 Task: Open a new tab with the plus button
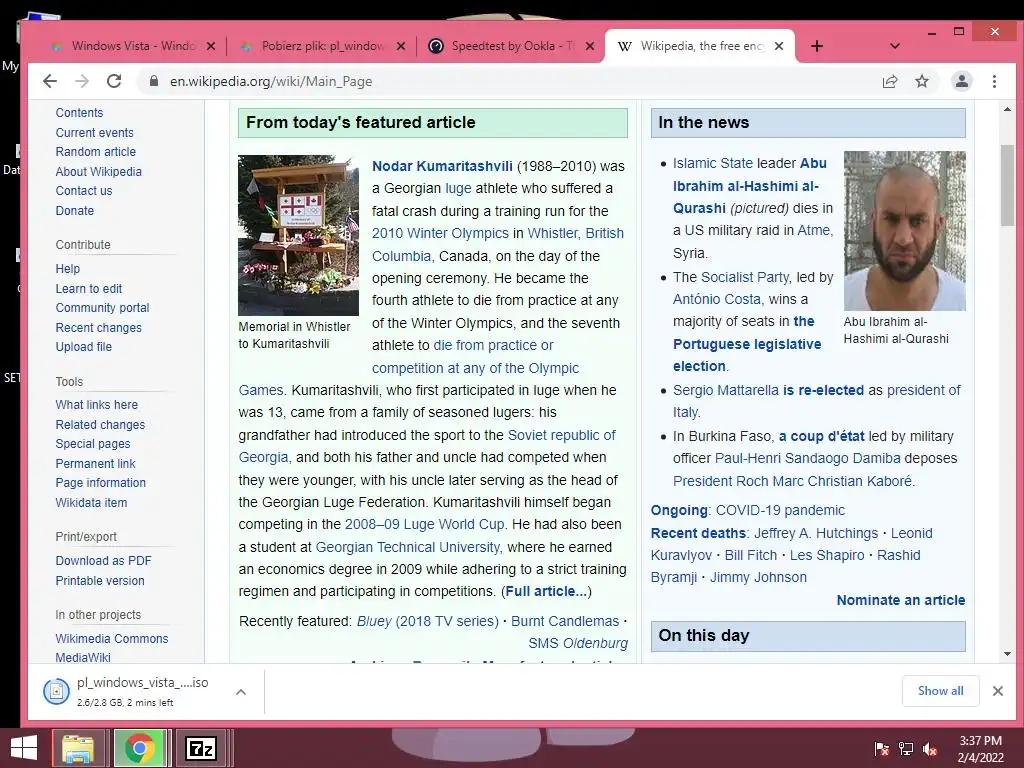(816, 46)
